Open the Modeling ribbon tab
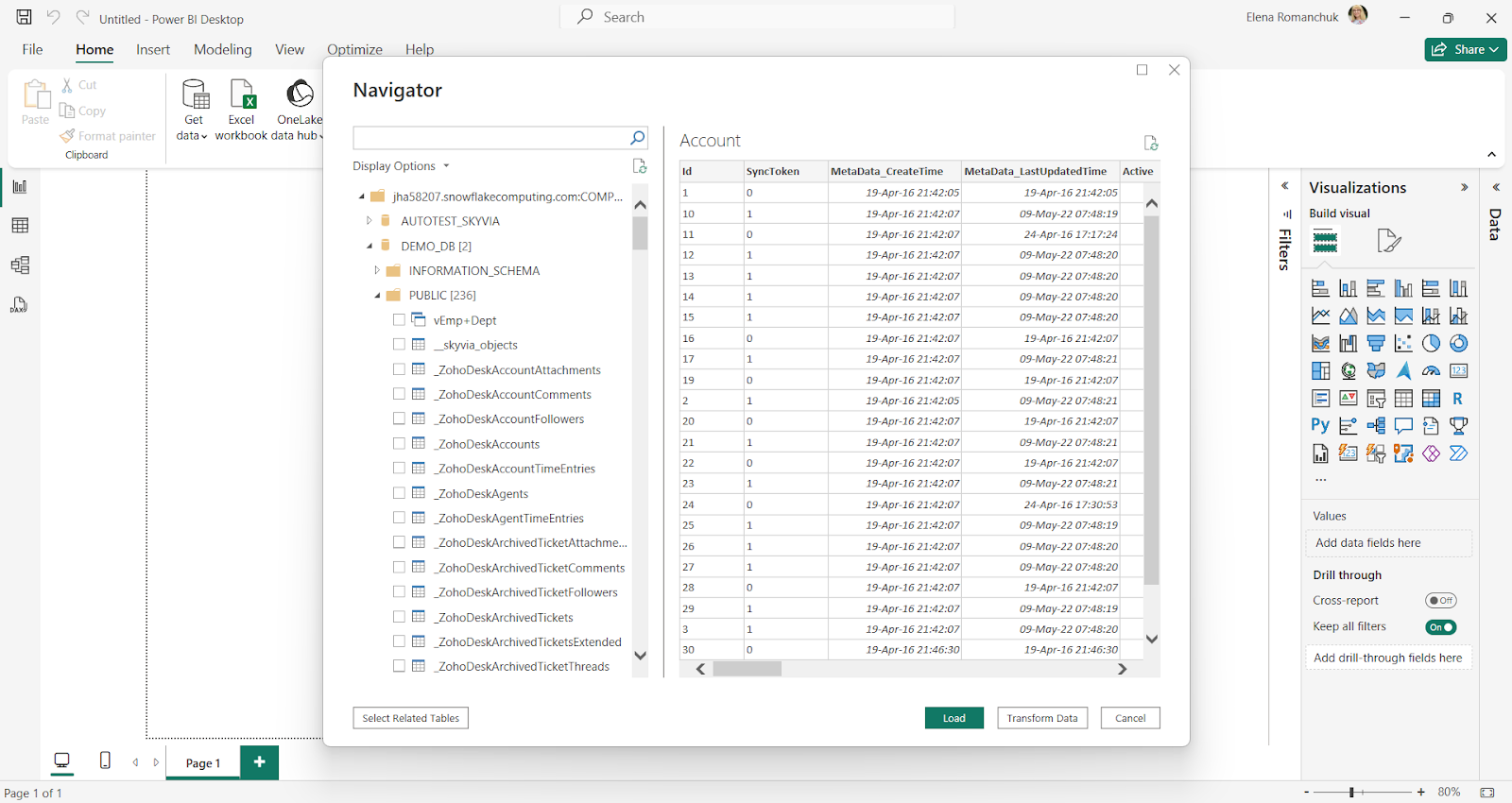This screenshot has width=1512, height=803. [x=222, y=50]
